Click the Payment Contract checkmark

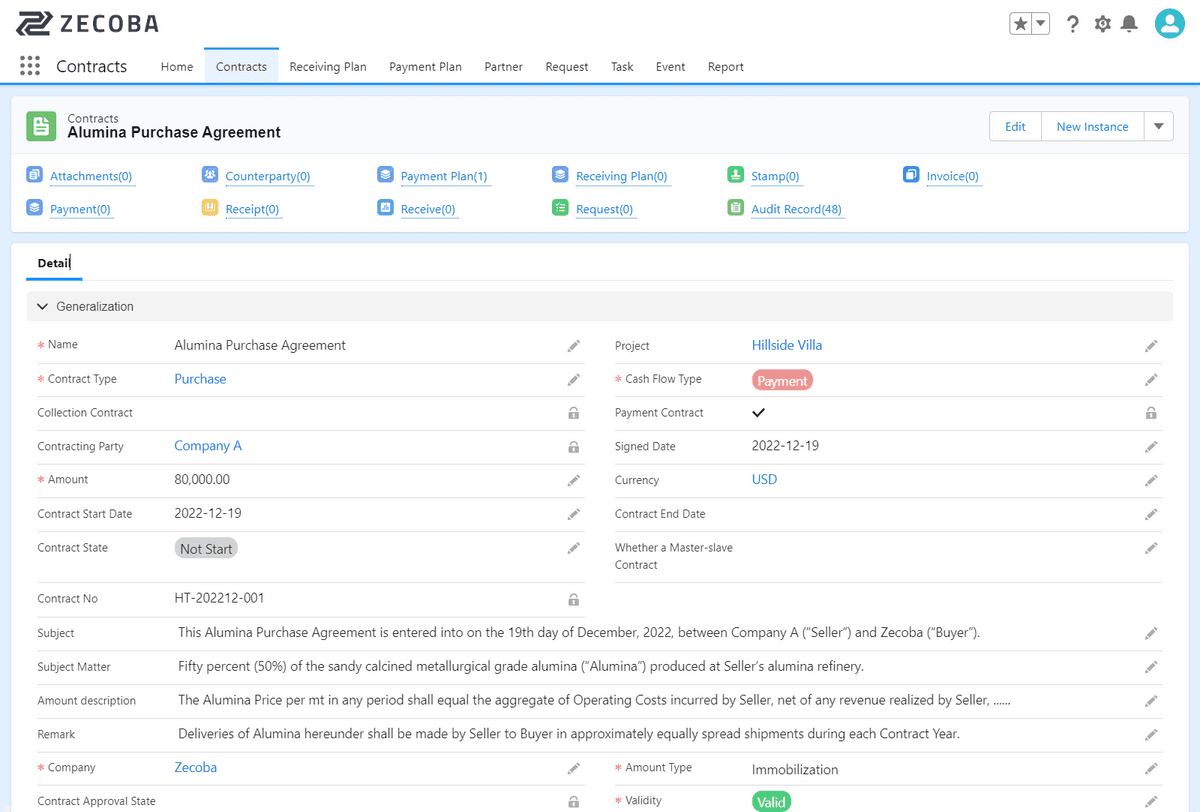click(758, 413)
